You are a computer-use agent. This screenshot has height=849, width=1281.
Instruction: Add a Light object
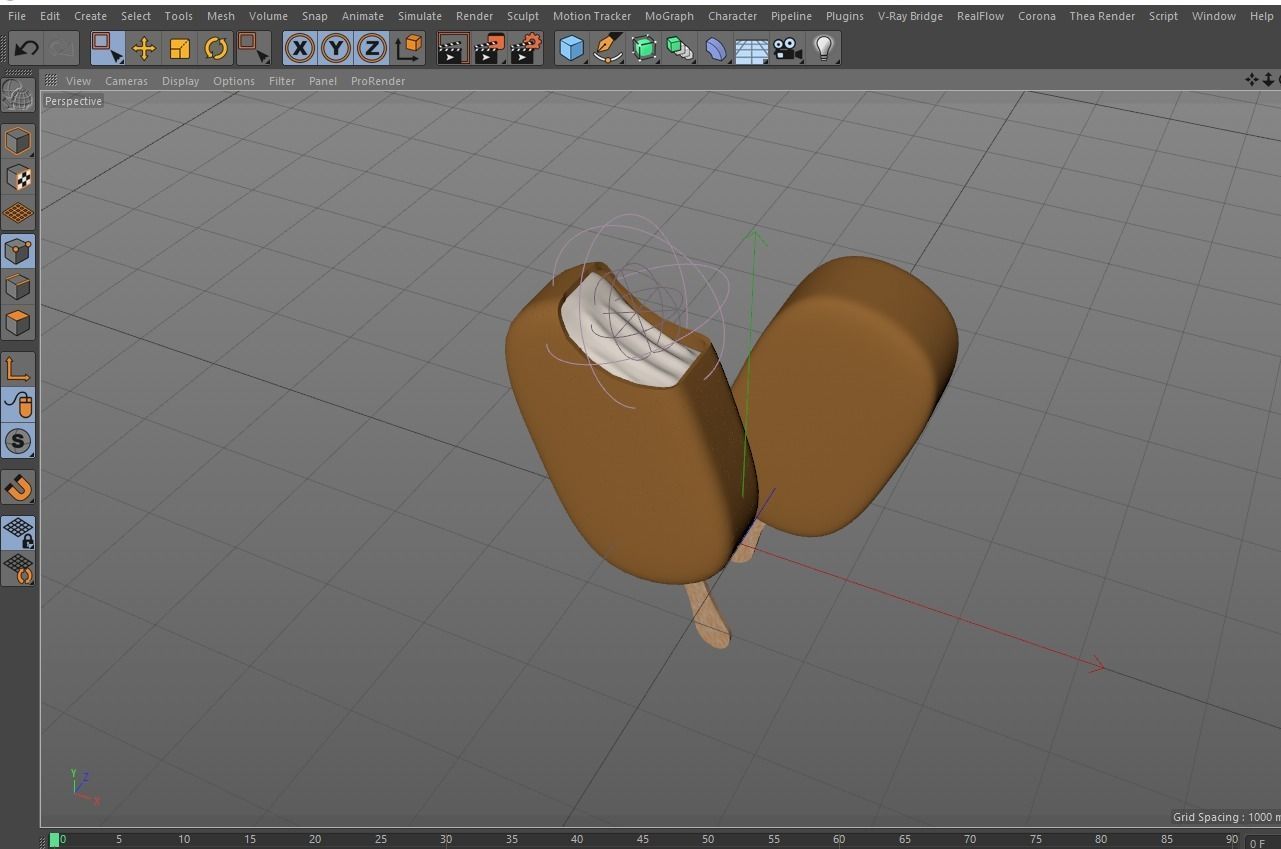tap(824, 48)
